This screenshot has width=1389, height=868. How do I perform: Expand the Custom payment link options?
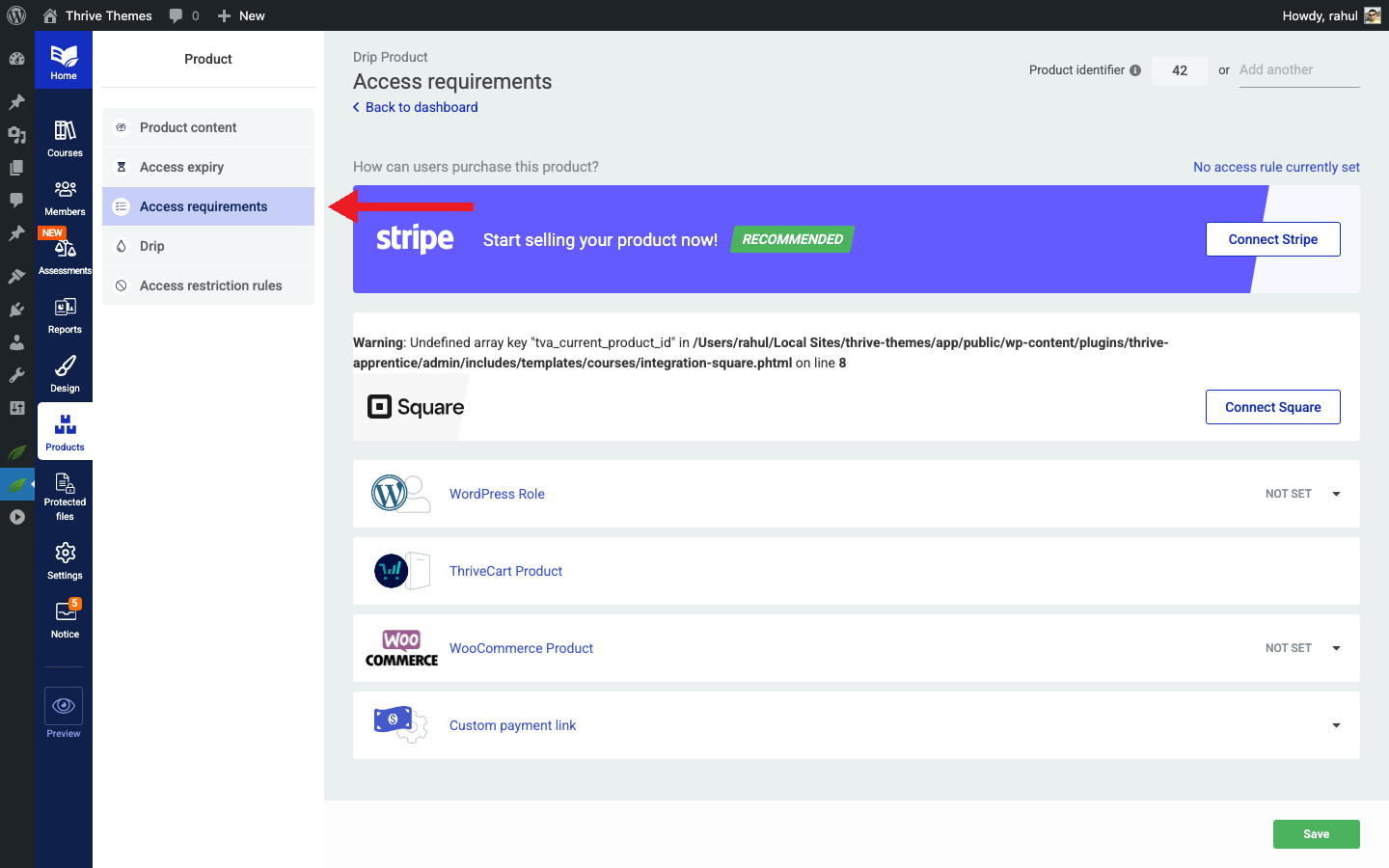click(x=1336, y=724)
